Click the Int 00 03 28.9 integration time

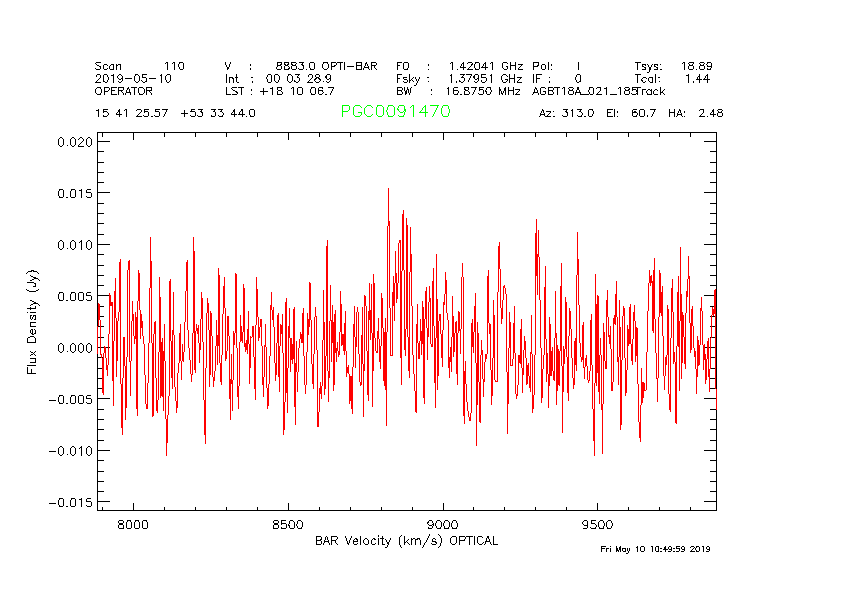[278, 78]
